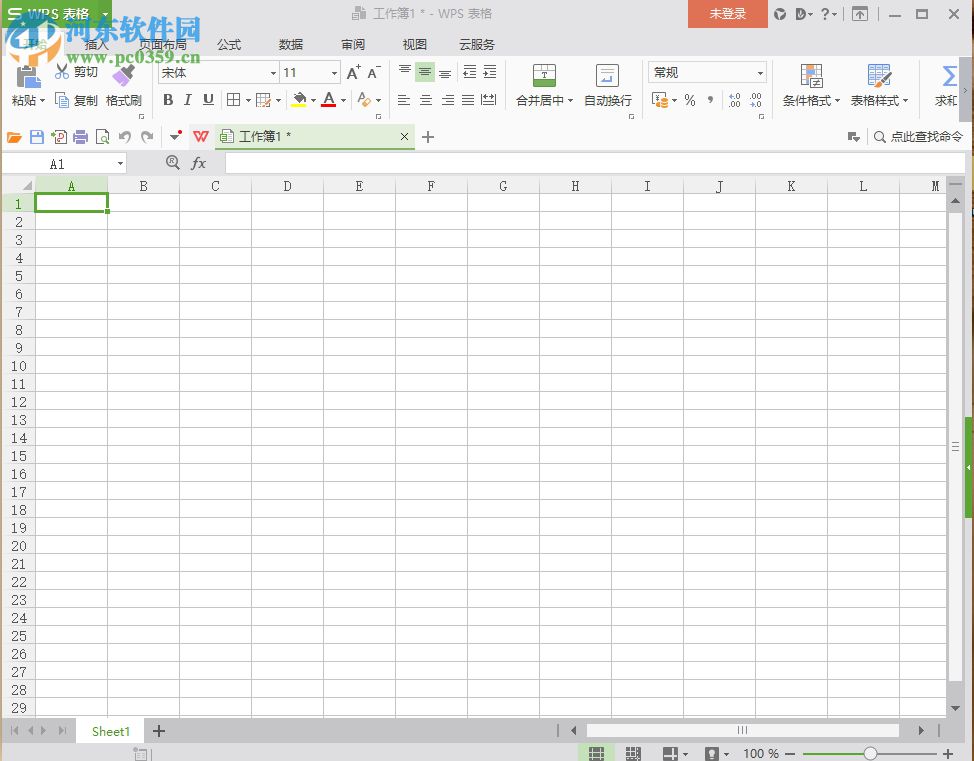Click the decrease indent icon

coord(470,72)
